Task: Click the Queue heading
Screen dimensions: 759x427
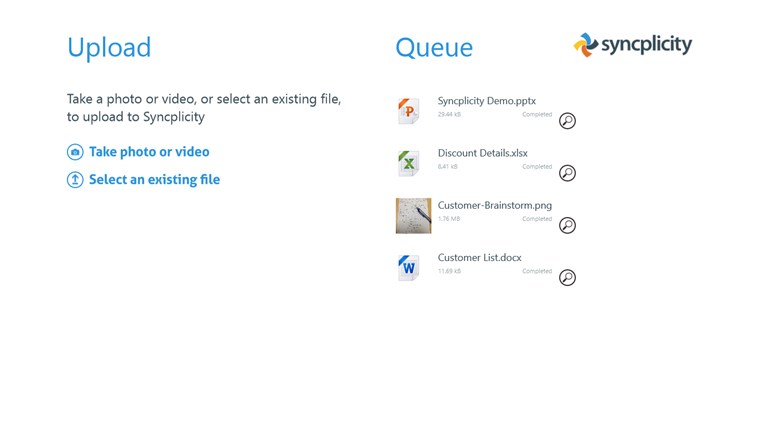Action: tap(434, 48)
